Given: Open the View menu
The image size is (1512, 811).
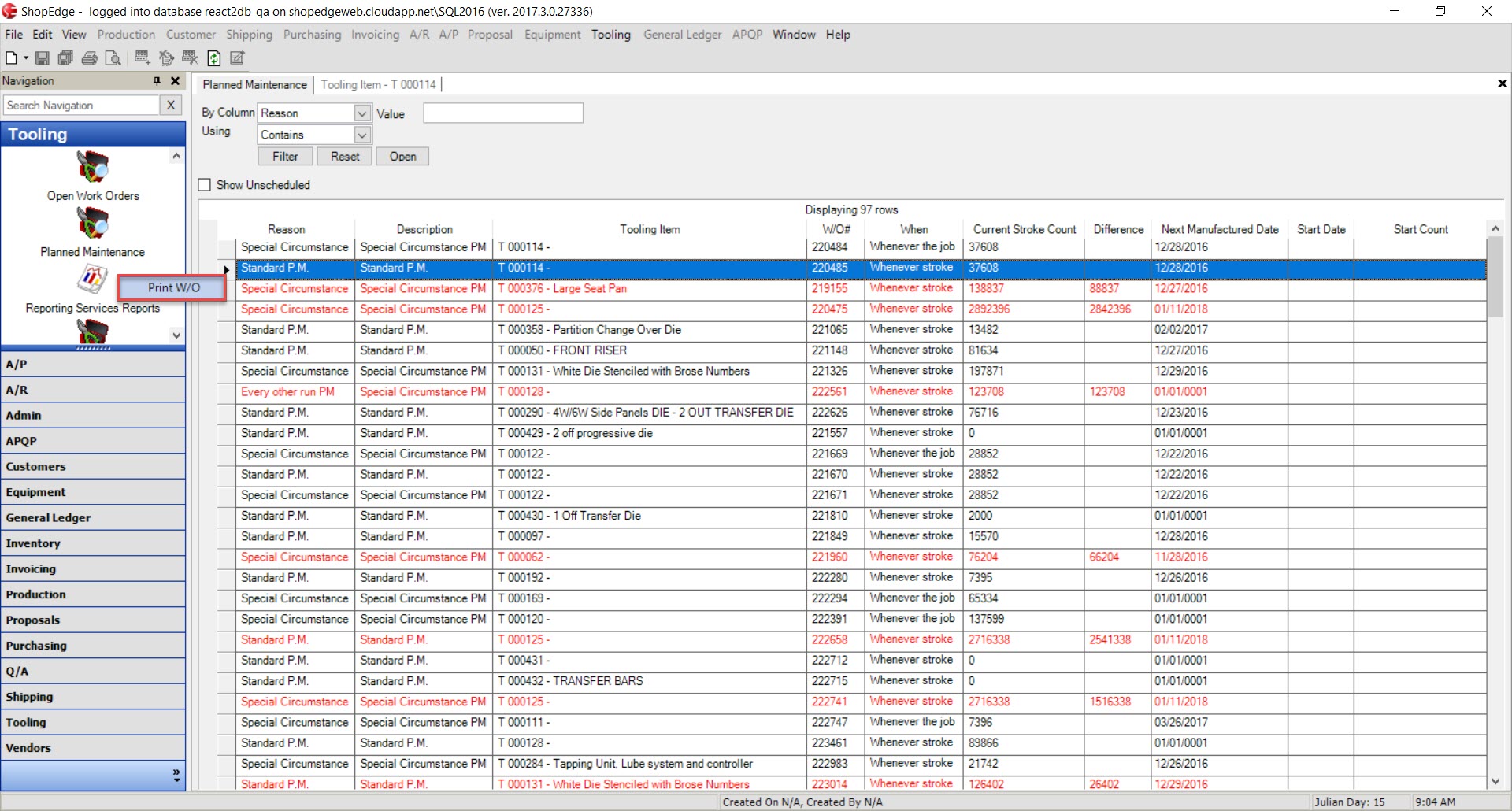Looking at the screenshot, I should pyautogui.click(x=74, y=35).
